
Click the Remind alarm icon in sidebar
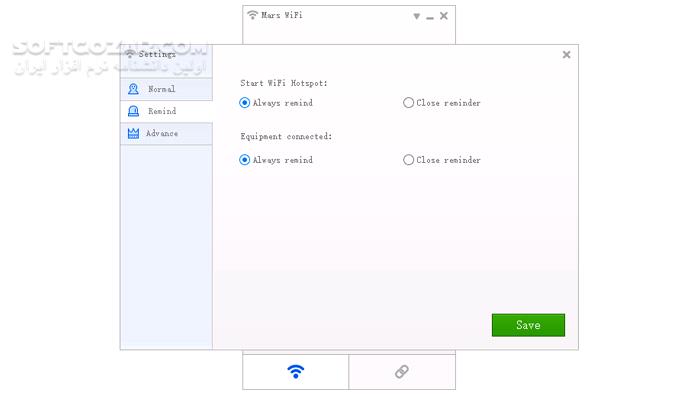coord(133,111)
